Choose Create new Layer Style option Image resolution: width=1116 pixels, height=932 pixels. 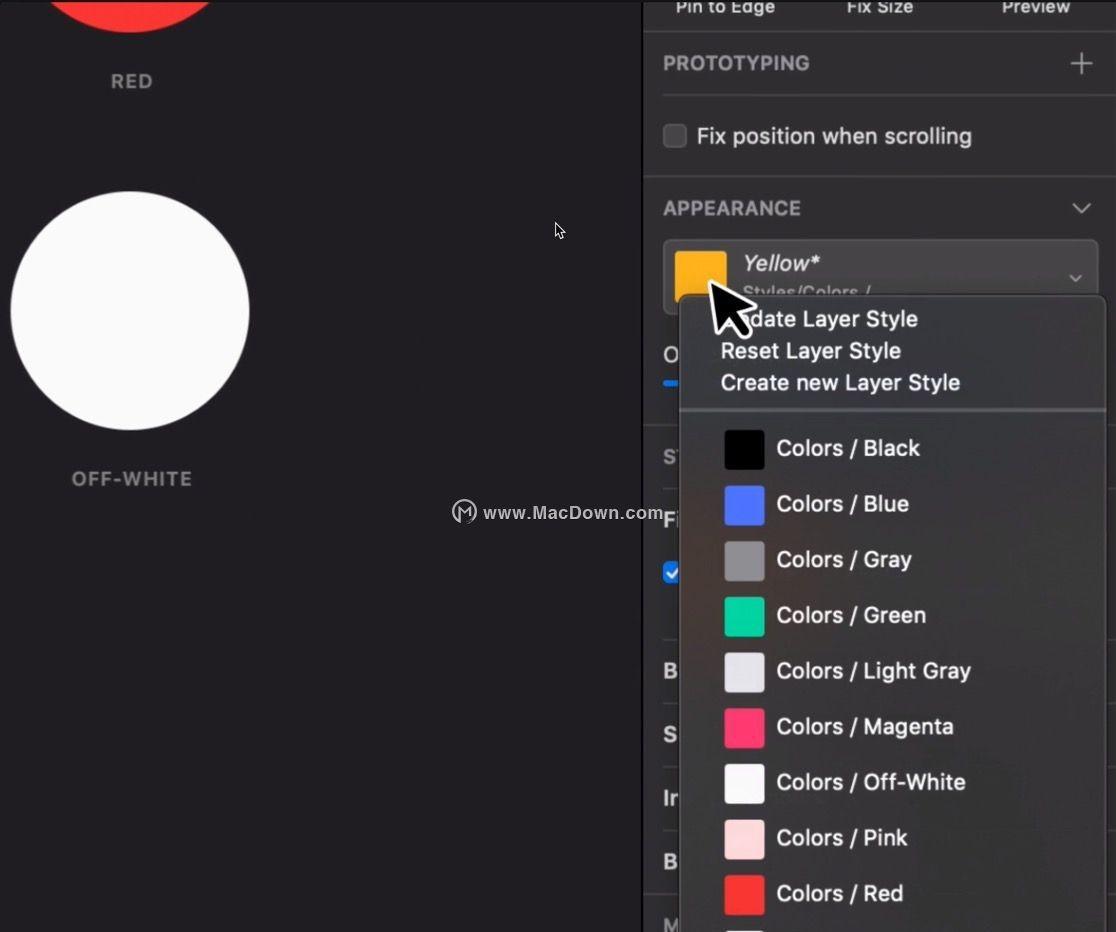(840, 383)
